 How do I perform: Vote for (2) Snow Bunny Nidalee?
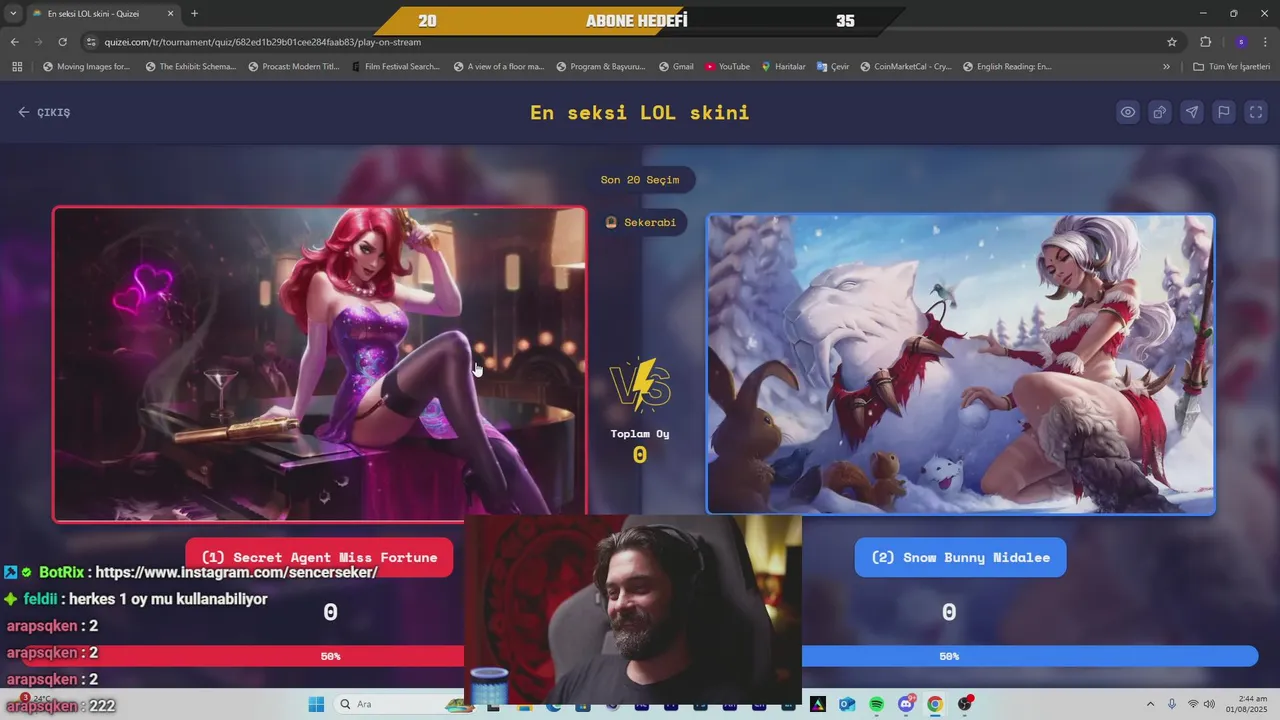point(960,557)
